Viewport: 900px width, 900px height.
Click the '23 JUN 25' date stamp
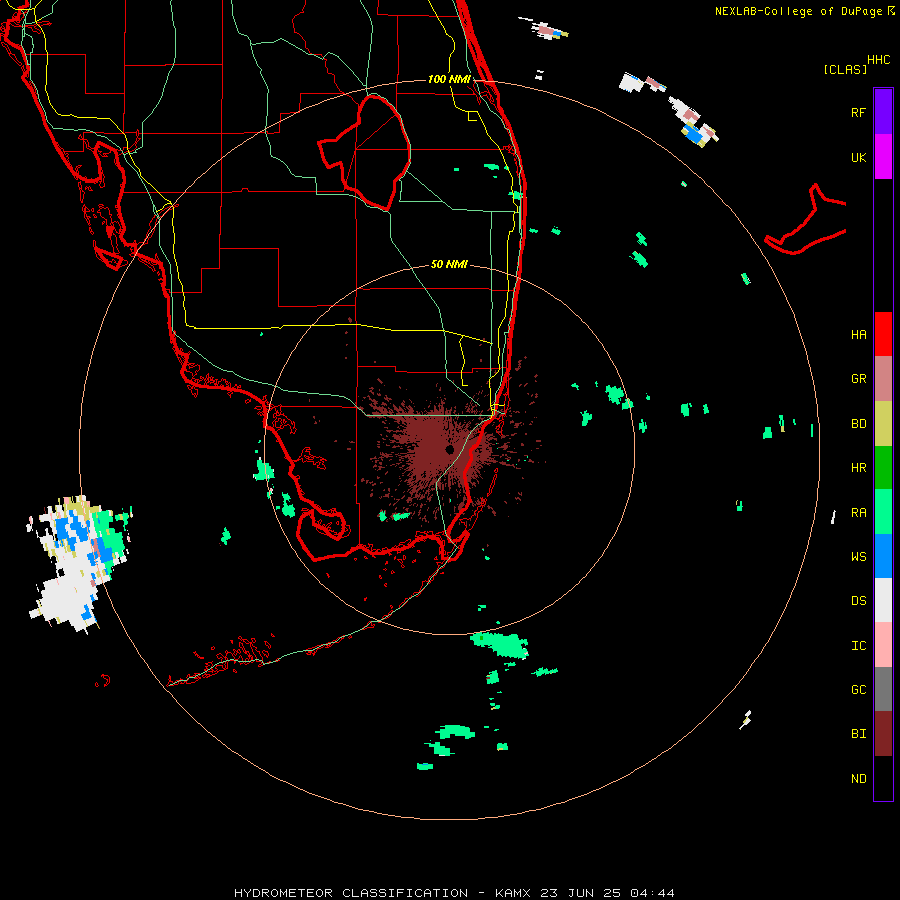(581, 893)
